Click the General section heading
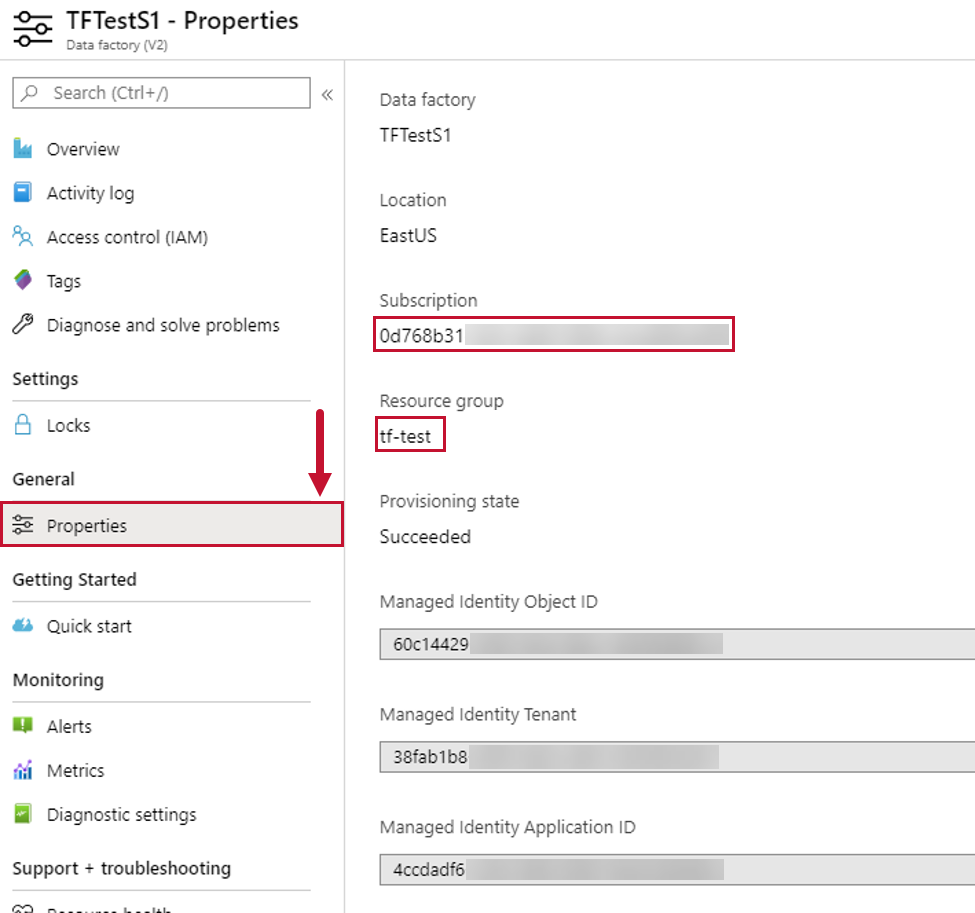This screenshot has width=975, height=913. pyautogui.click(x=44, y=479)
